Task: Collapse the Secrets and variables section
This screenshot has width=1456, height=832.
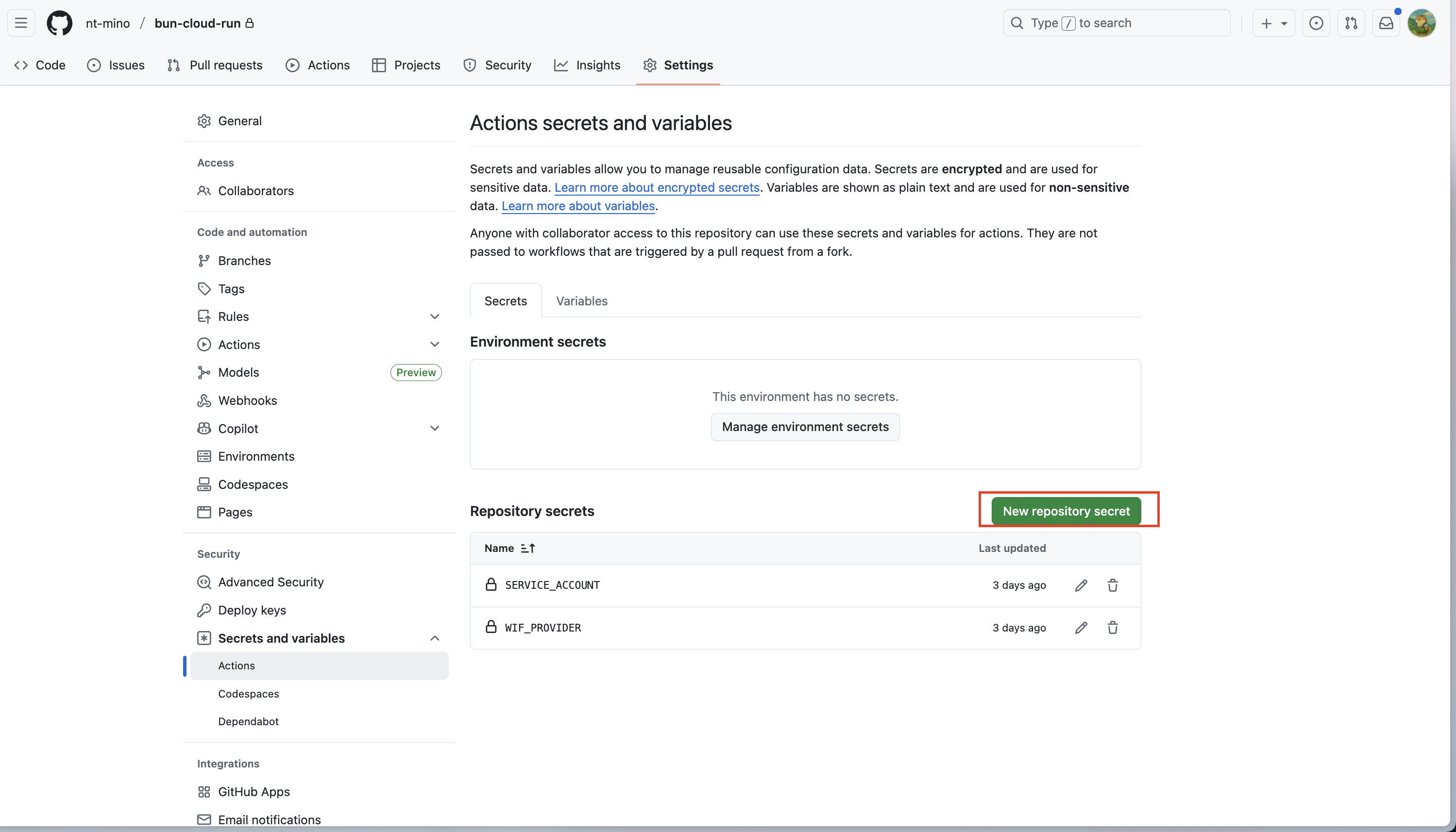Action: (x=435, y=638)
